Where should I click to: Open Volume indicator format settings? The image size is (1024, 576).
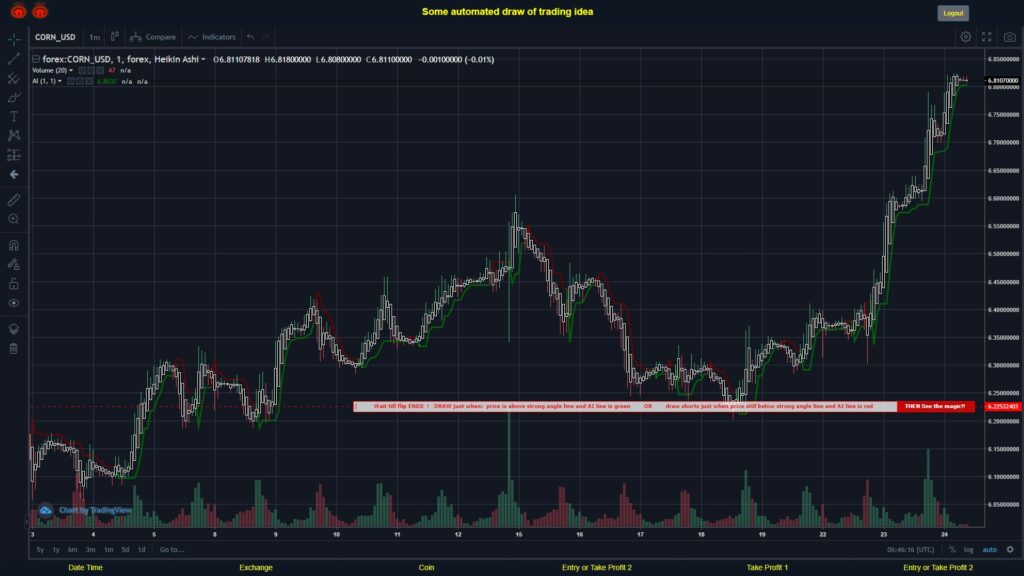pos(91,71)
